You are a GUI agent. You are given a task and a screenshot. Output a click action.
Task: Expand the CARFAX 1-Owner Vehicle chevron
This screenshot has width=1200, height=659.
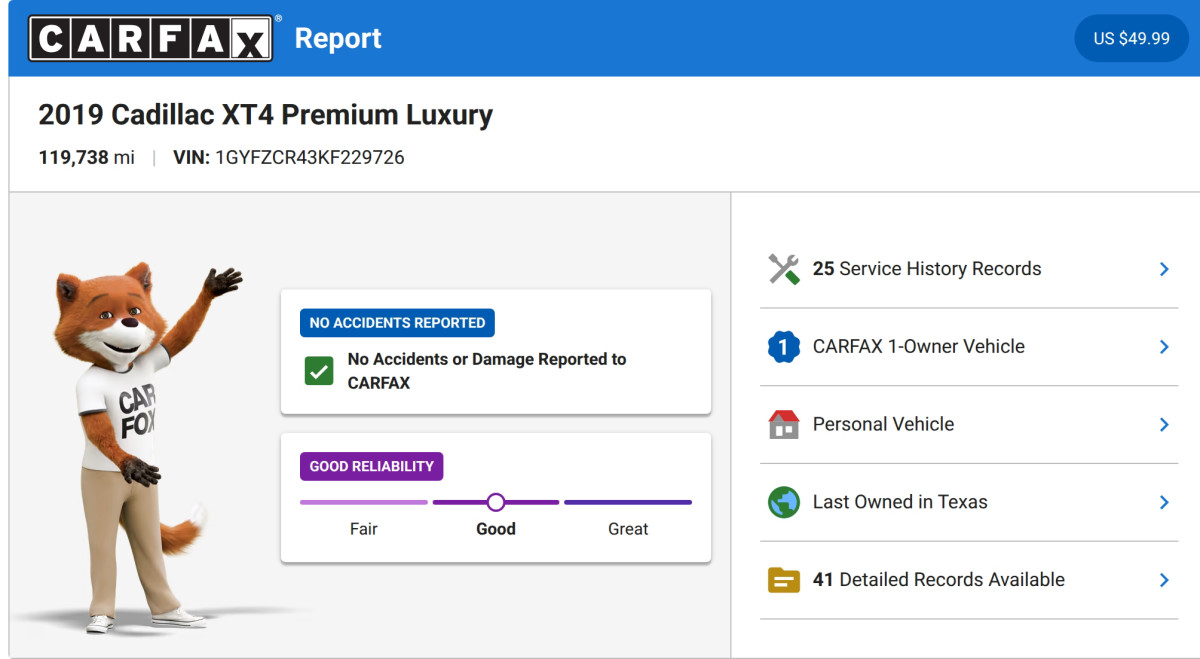coord(1164,347)
